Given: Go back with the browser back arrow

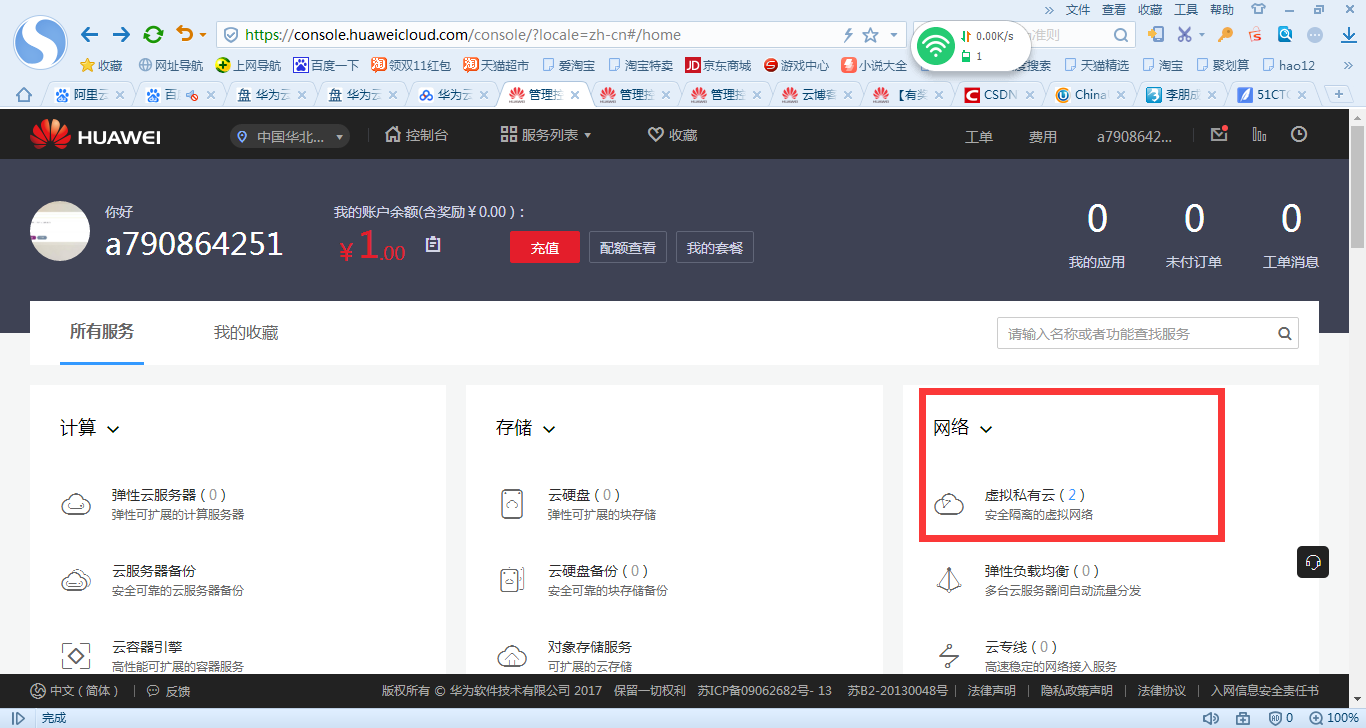Looking at the screenshot, I should click(90, 35).
